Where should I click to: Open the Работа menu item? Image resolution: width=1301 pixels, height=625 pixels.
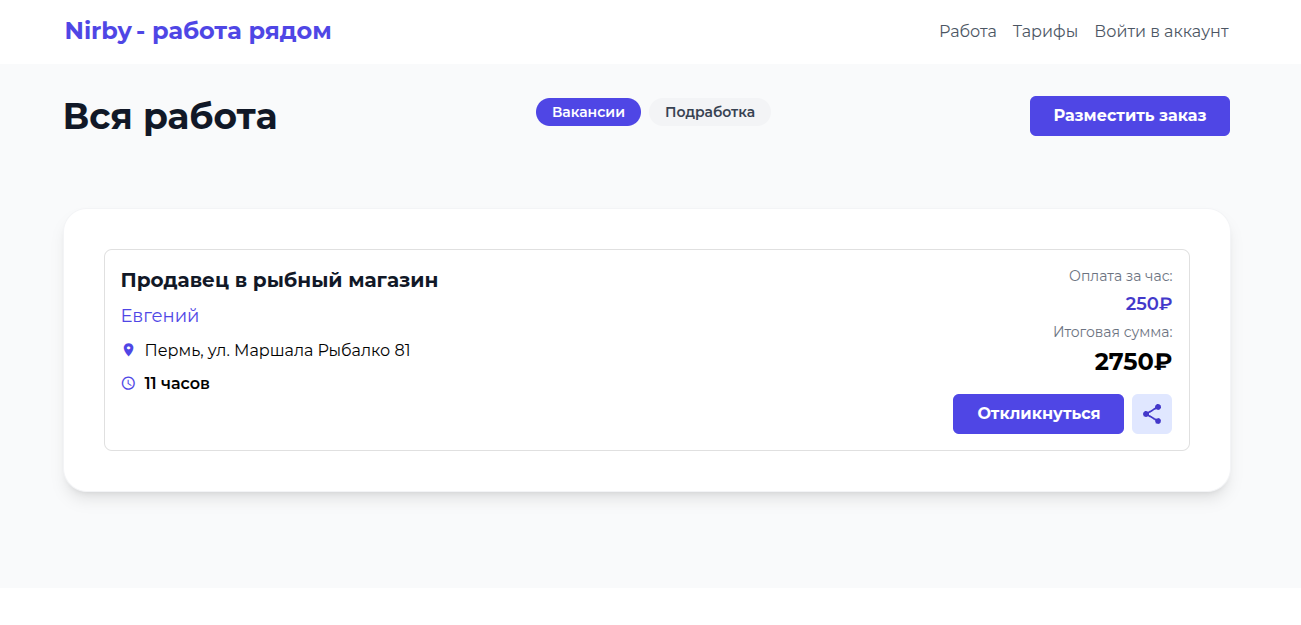coord(967,31)
